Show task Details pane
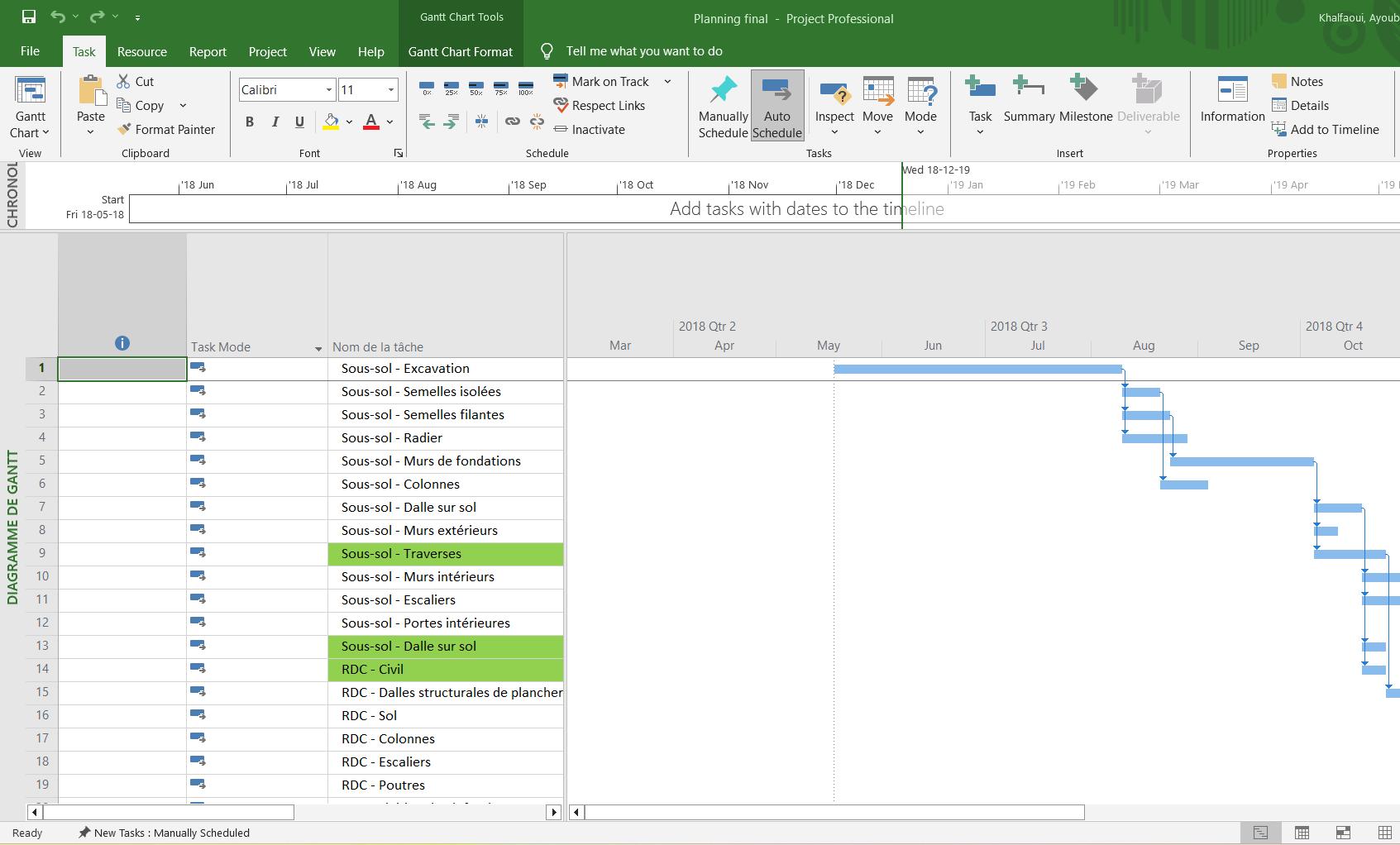This screenshot has width=1400, height=845. [x=1301, y=105]
